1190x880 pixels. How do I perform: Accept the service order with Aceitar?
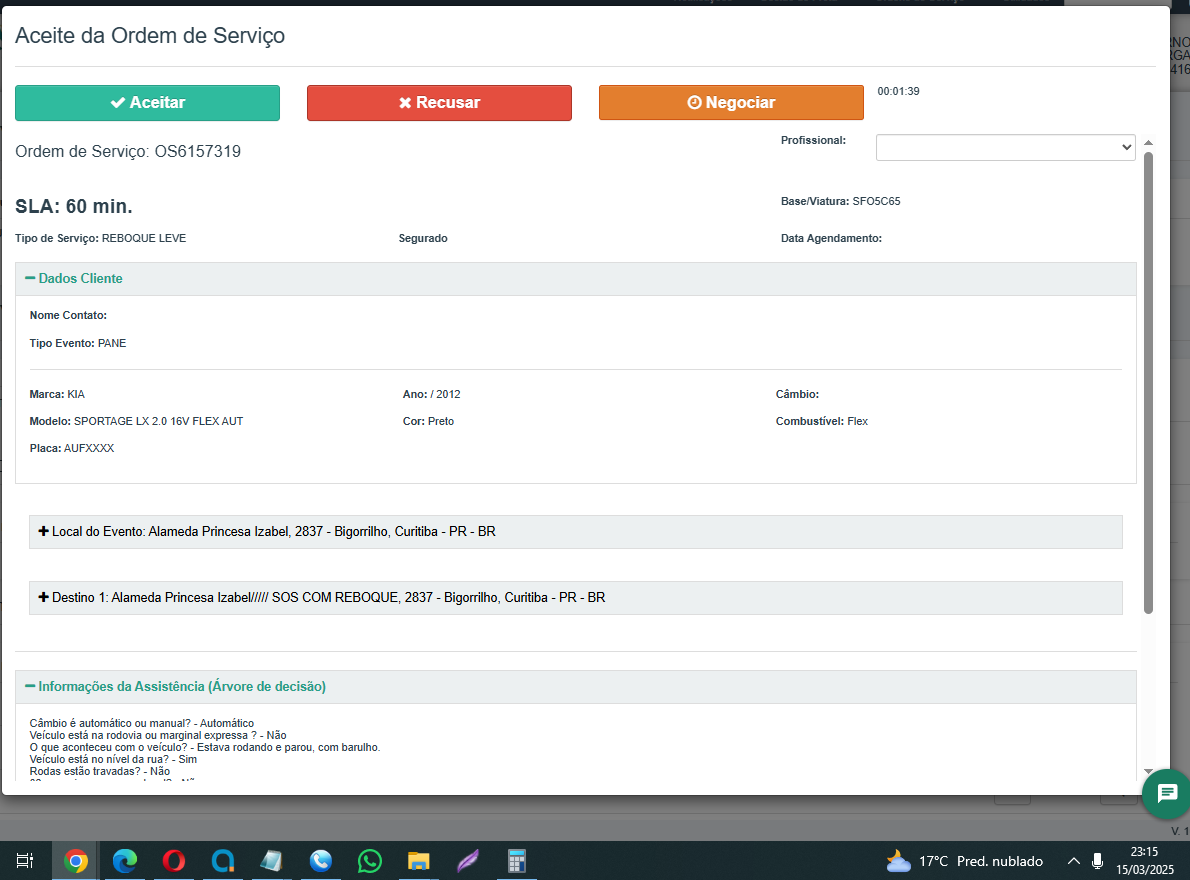[x=147, y=103]
